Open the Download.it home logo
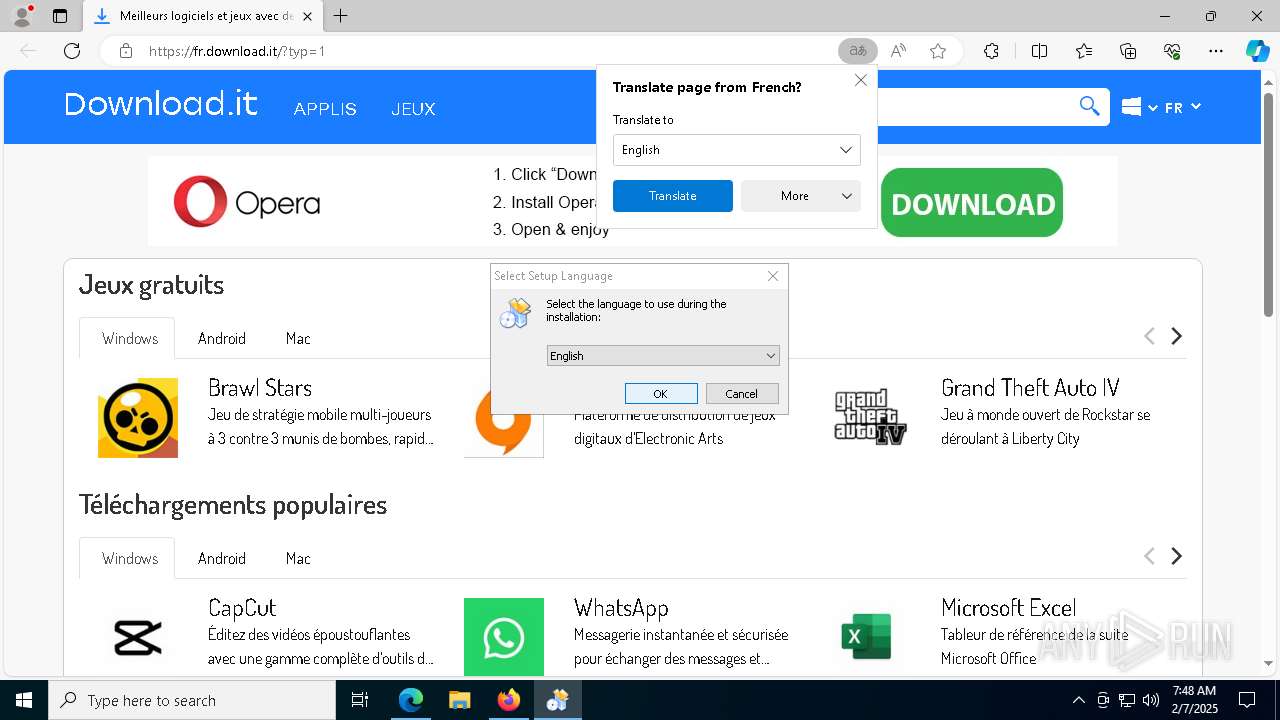The height and width of the screenshot is (720, 1280). [x=161, y=104]
